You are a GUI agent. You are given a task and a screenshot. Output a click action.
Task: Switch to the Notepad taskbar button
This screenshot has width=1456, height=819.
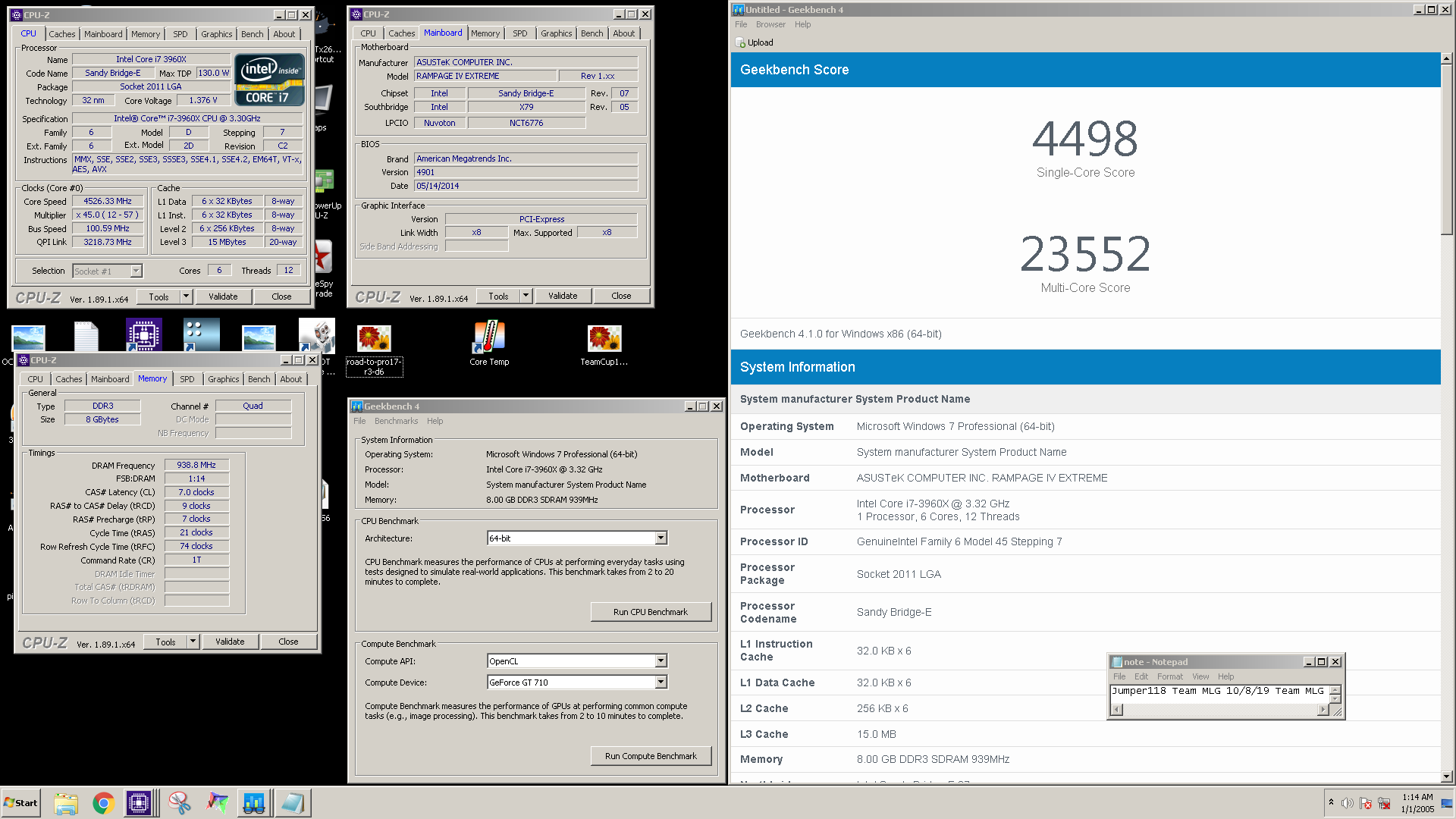click(292, 803)
